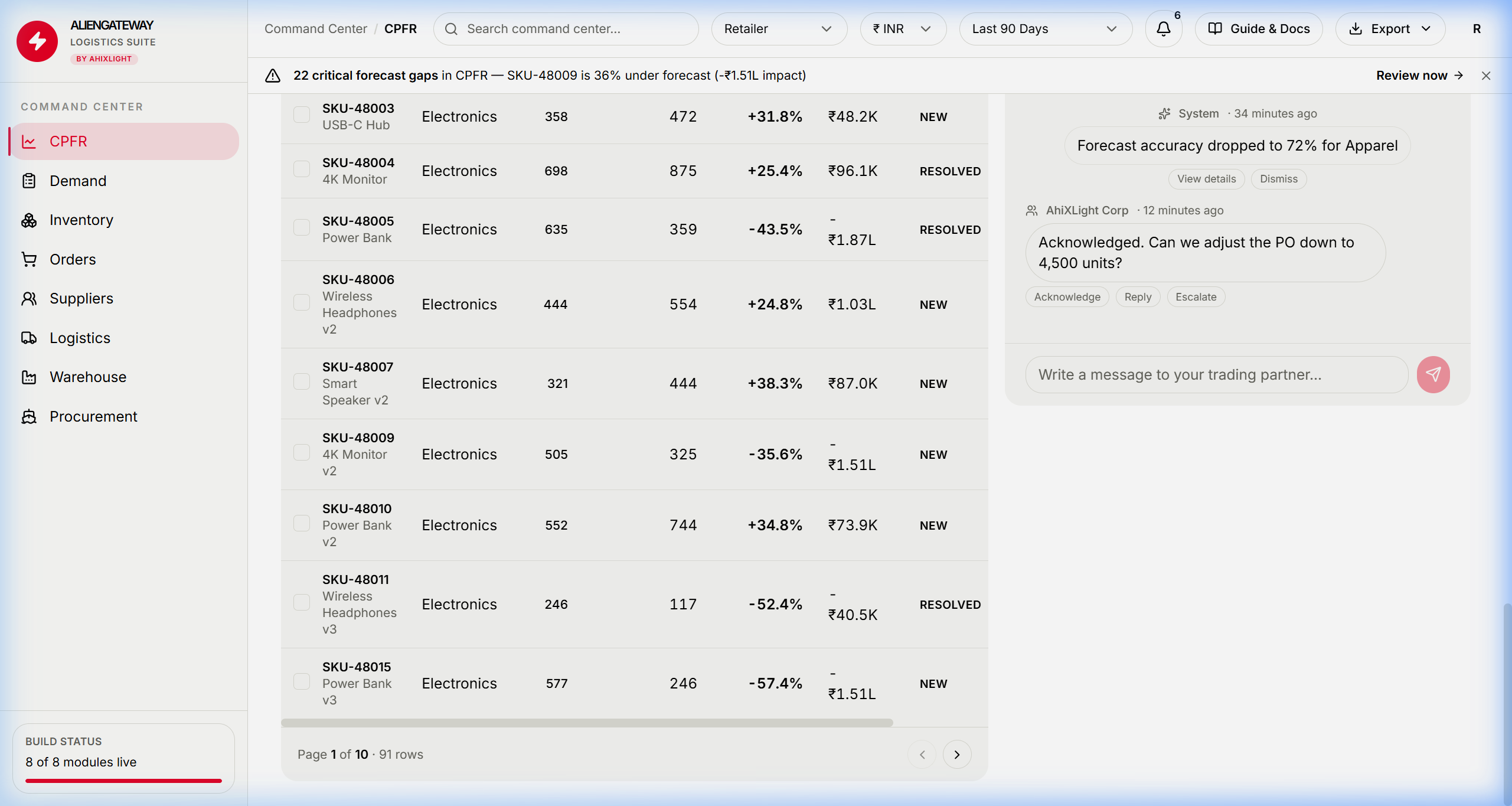Click the SKU-48009 row label
Screen dimensions: 1512x806
[358, 438]
